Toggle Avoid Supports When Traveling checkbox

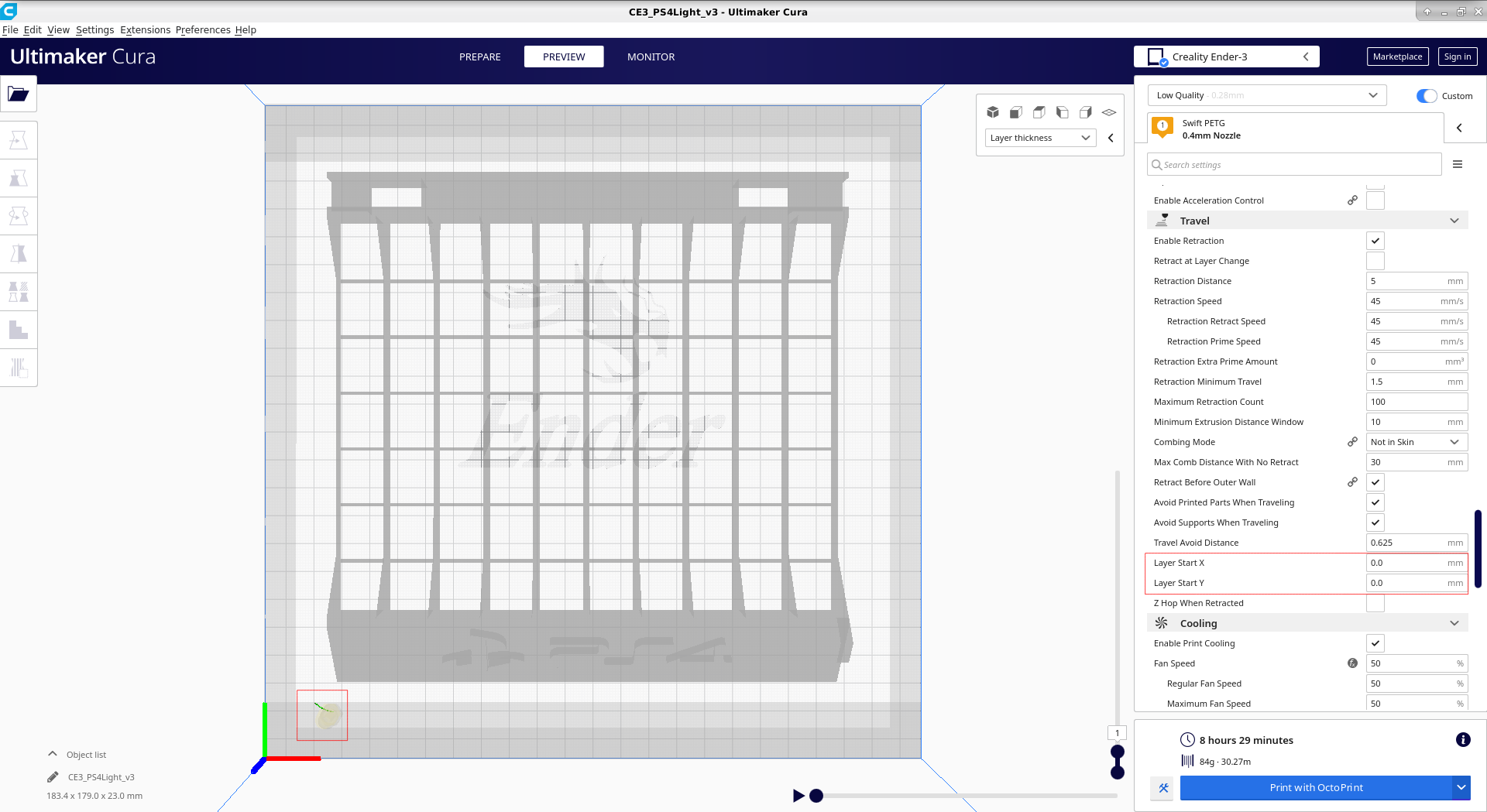[x=1375, y=522]
